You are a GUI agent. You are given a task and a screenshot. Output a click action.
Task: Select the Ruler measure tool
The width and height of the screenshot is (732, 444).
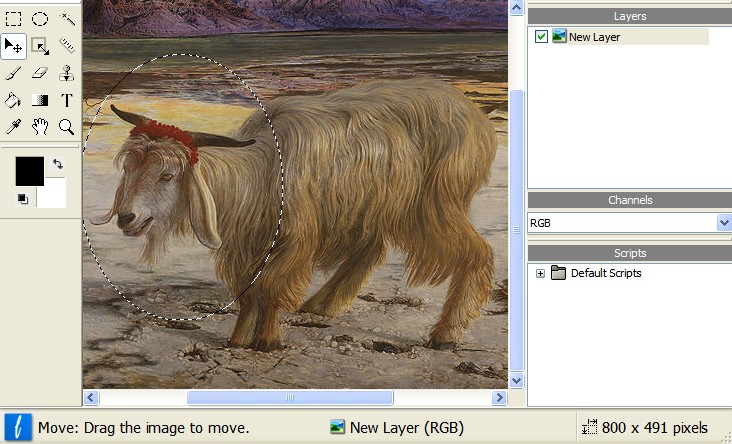coord(67,46)
